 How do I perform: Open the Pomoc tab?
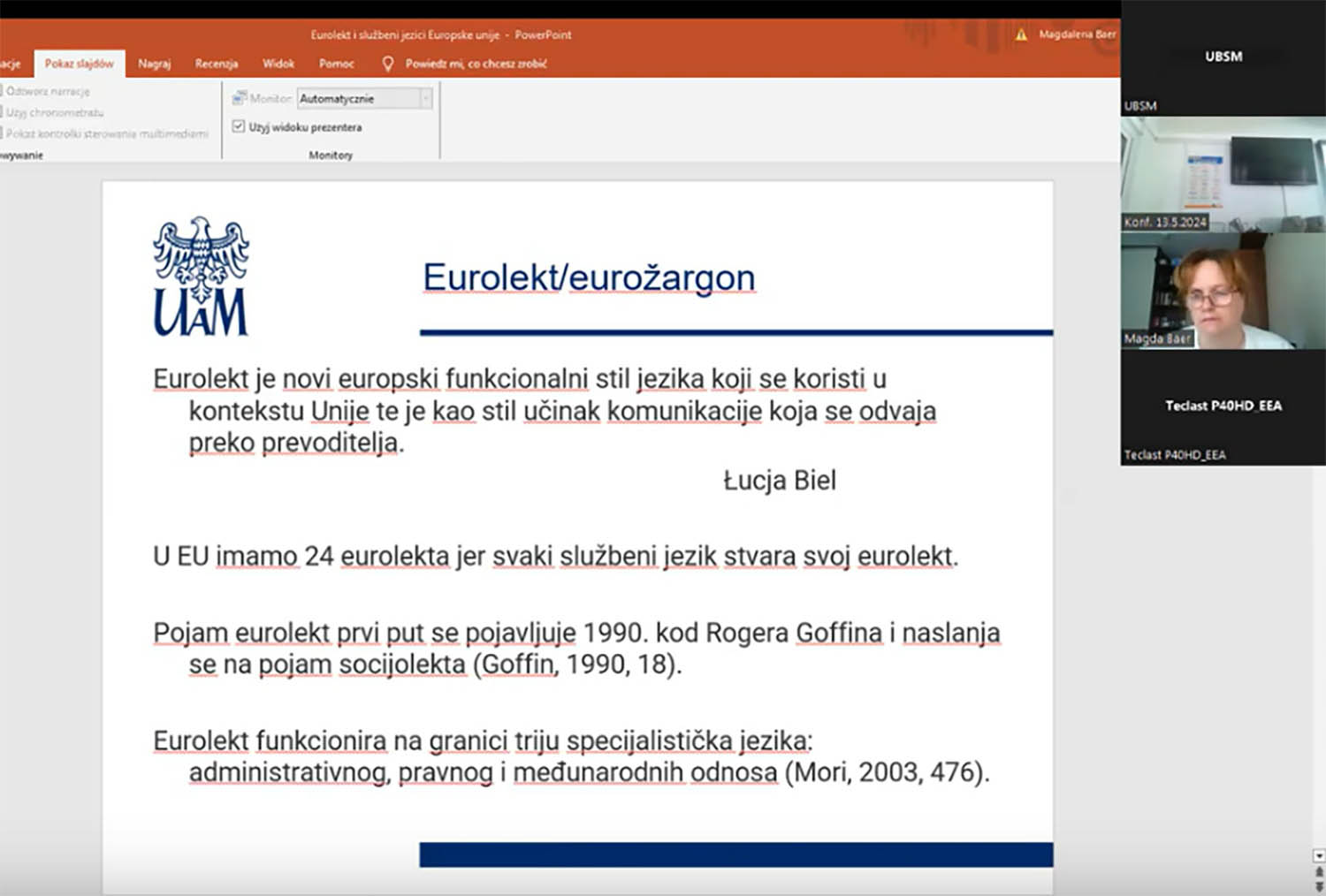point(337,64)
